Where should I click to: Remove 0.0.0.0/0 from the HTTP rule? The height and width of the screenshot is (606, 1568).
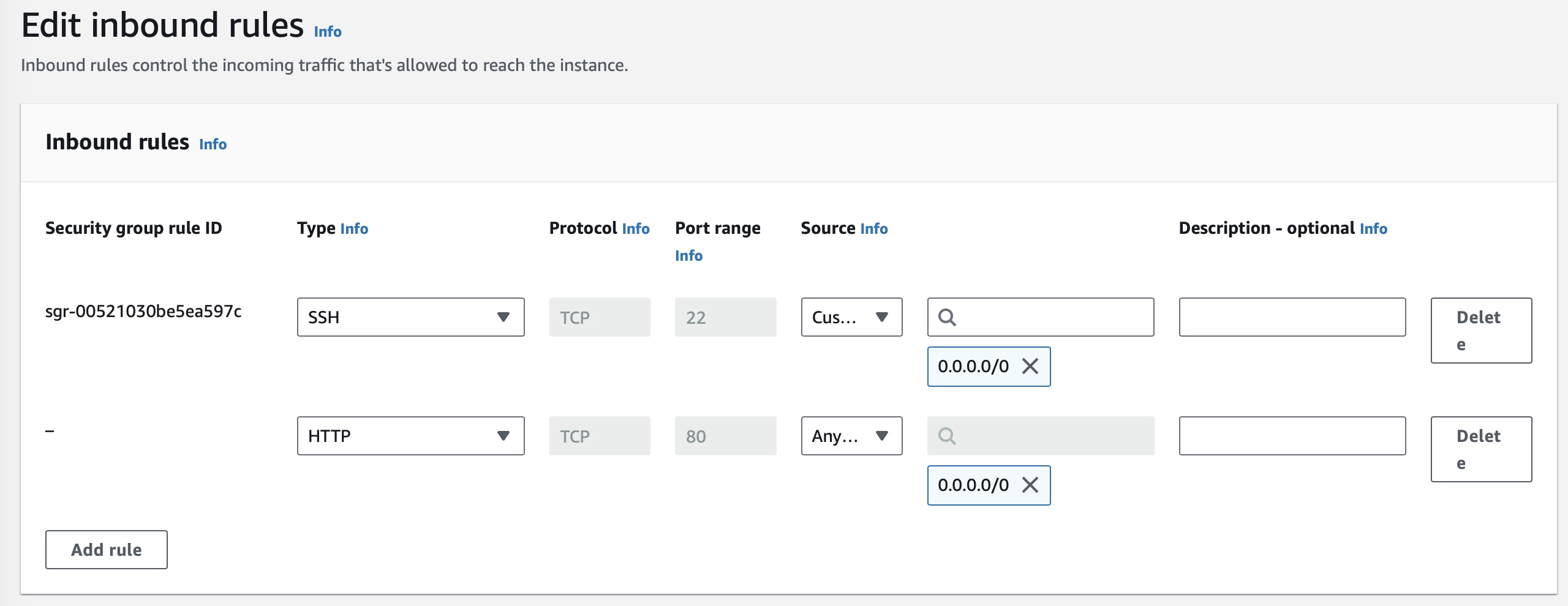pos(1030,485)
